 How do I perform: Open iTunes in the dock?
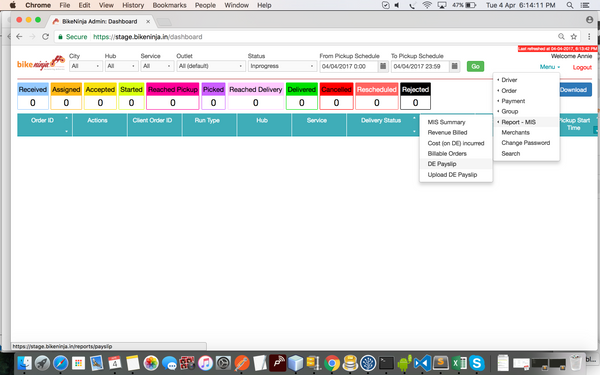tap(205, 363)
